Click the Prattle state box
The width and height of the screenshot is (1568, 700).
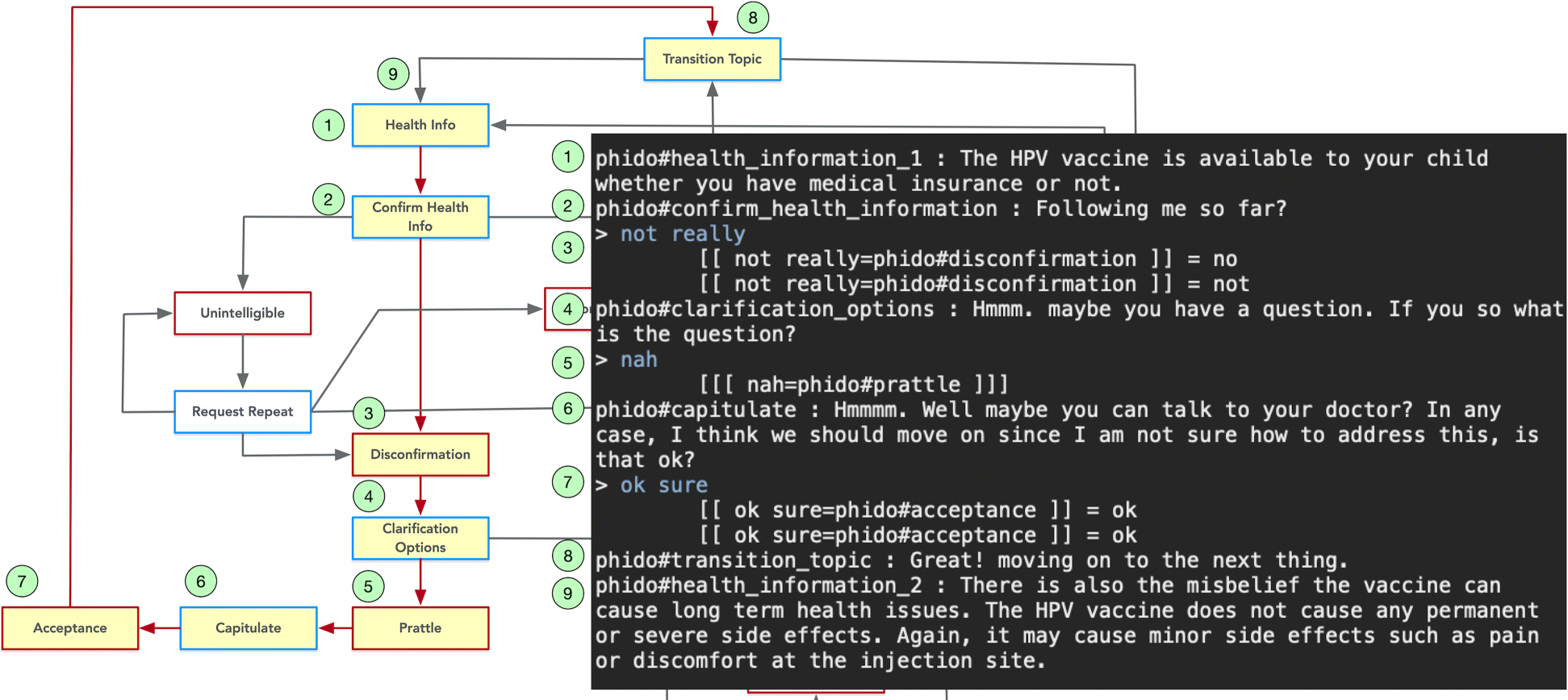pyautogui.click(x=420, y=627)
